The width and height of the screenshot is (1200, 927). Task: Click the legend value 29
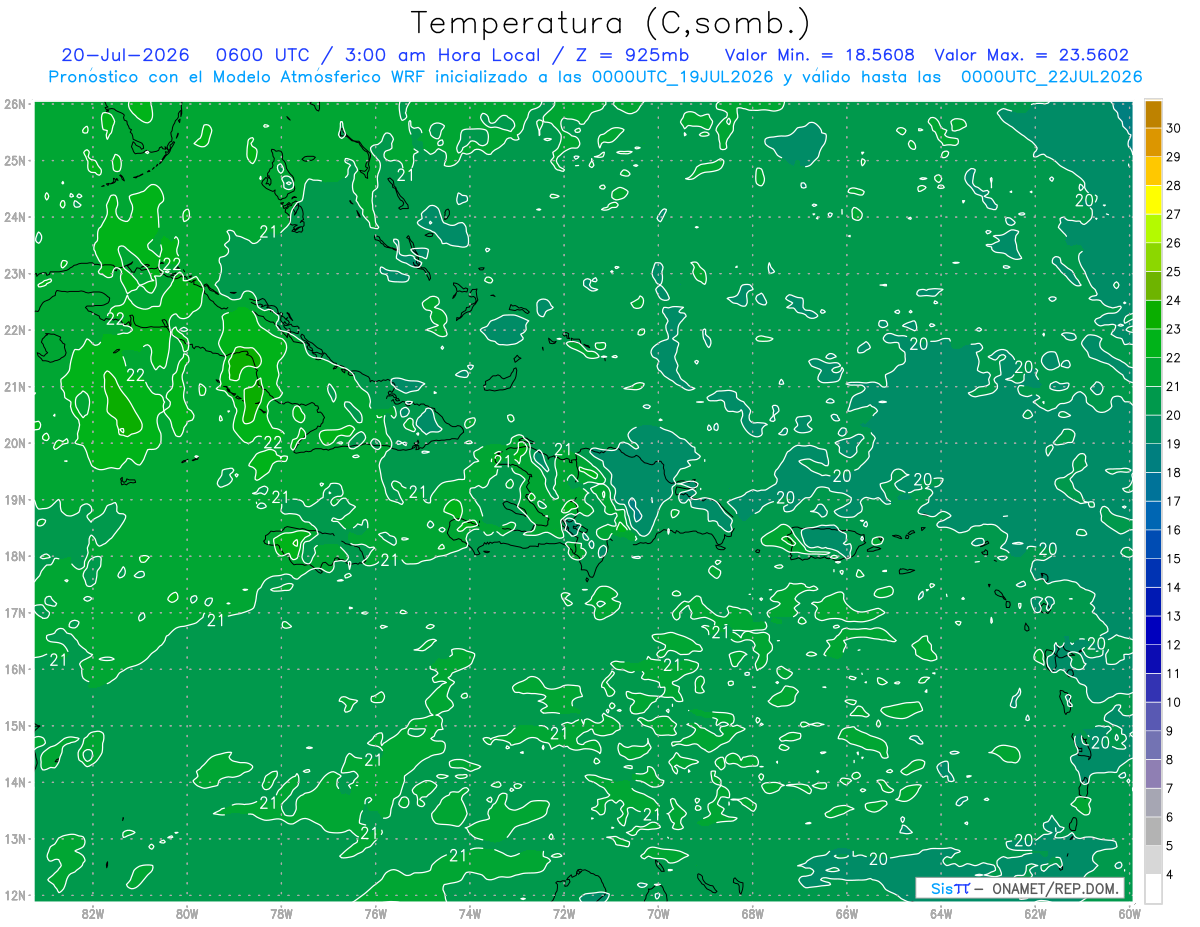[x=1174, y=157]
